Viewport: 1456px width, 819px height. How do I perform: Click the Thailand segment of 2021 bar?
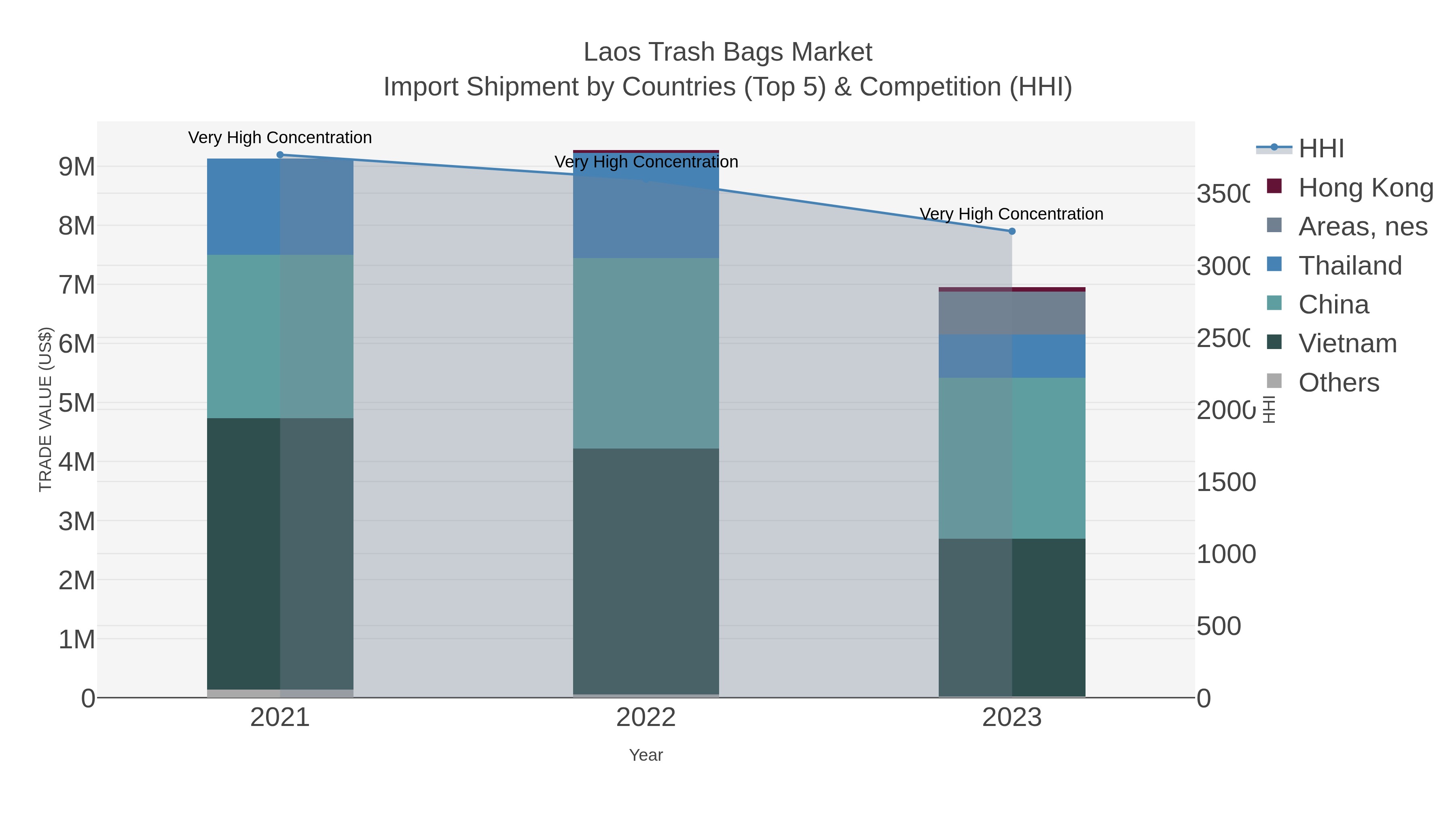pyautogui.click(x=280, y=207)
